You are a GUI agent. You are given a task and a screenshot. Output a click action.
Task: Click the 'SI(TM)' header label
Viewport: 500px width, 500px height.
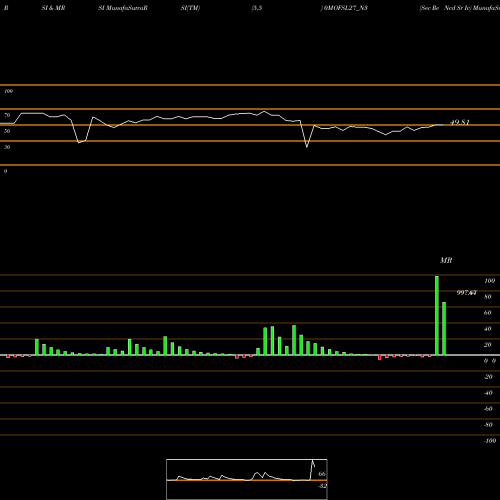point(190,8)
